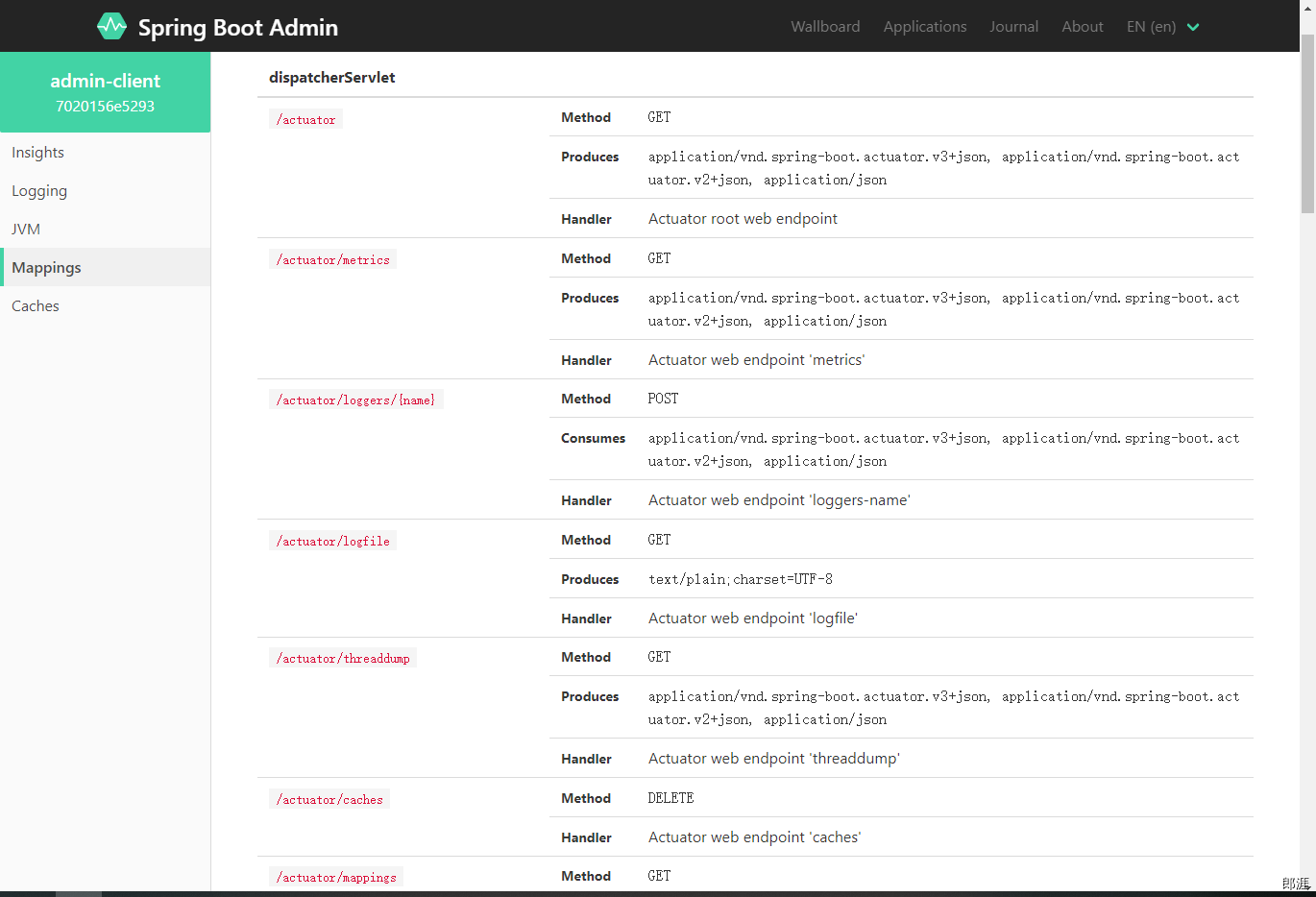Click handler text for 'logfile' endpoint

pos(753,618)
